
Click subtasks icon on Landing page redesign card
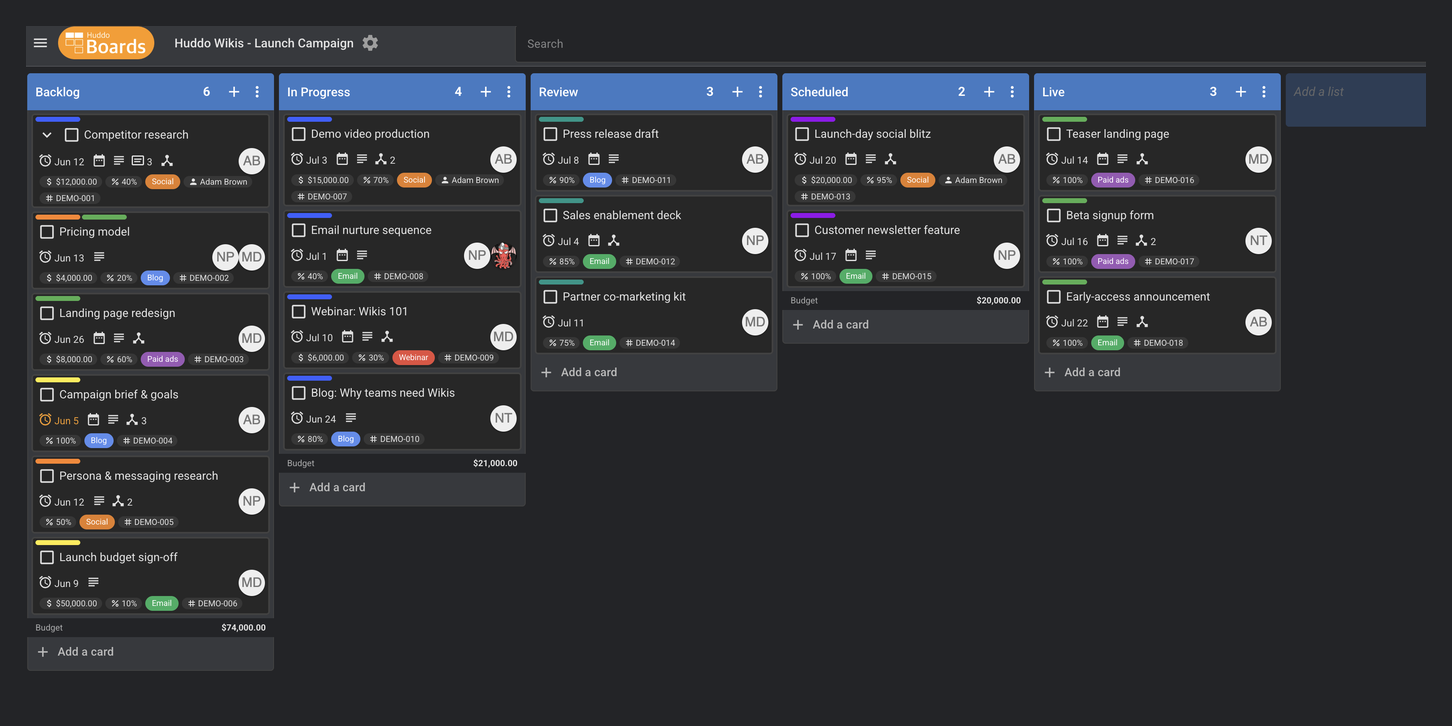(139, 339)
